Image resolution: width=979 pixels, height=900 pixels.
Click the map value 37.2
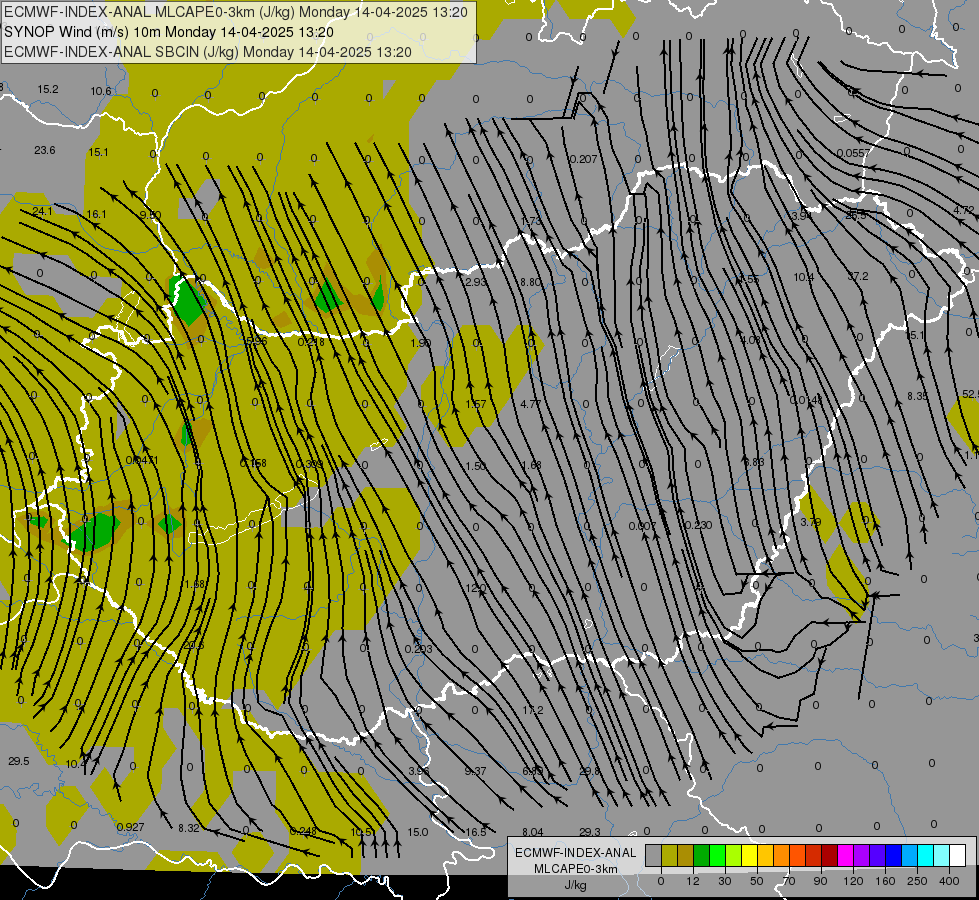pos(858,276)
